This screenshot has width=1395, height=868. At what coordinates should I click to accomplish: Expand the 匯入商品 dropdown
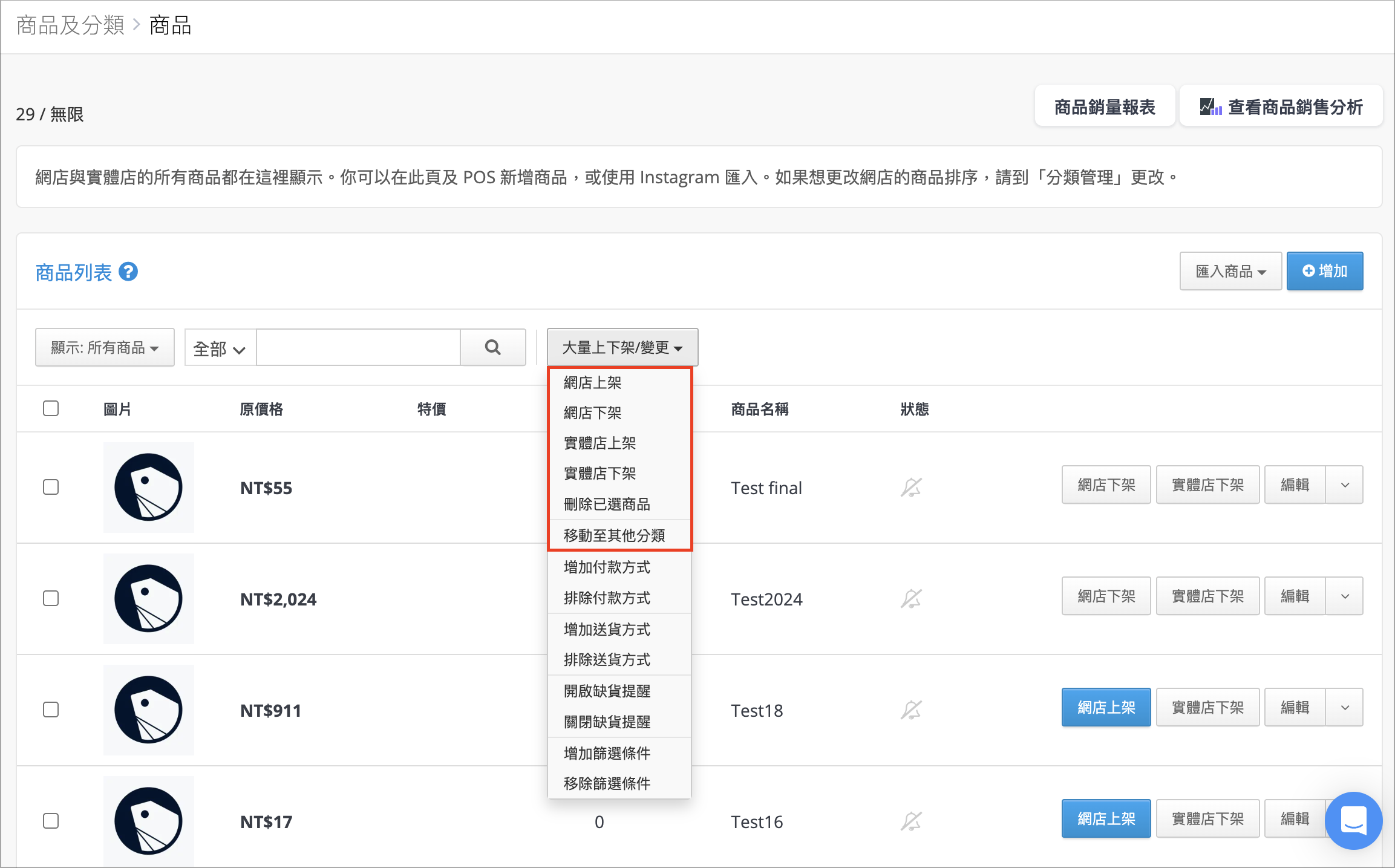(x=1230, y=271)
